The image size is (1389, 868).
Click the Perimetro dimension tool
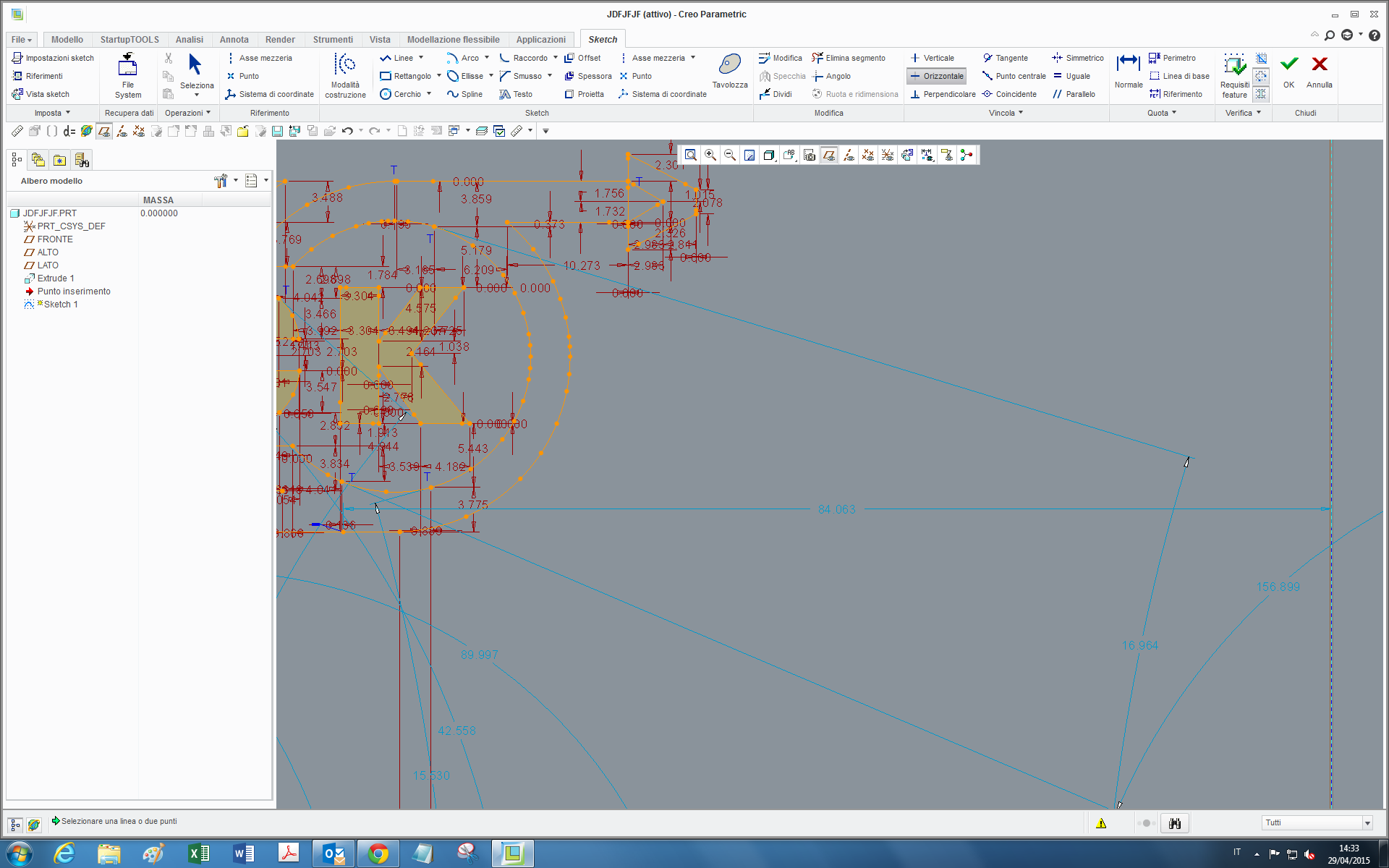pos(1172,58)
